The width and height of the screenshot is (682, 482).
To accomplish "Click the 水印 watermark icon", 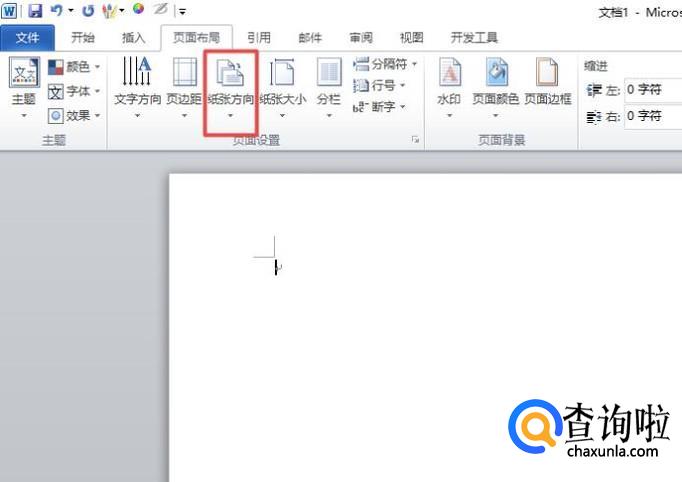I will pos(450,72).
